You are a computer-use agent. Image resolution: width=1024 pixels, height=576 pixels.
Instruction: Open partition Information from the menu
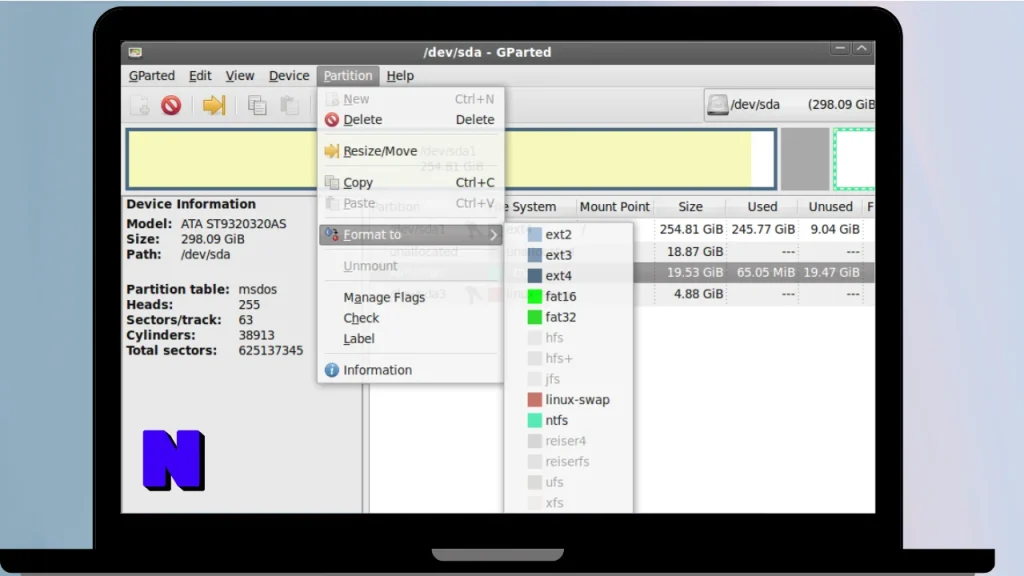pos(410,370)
